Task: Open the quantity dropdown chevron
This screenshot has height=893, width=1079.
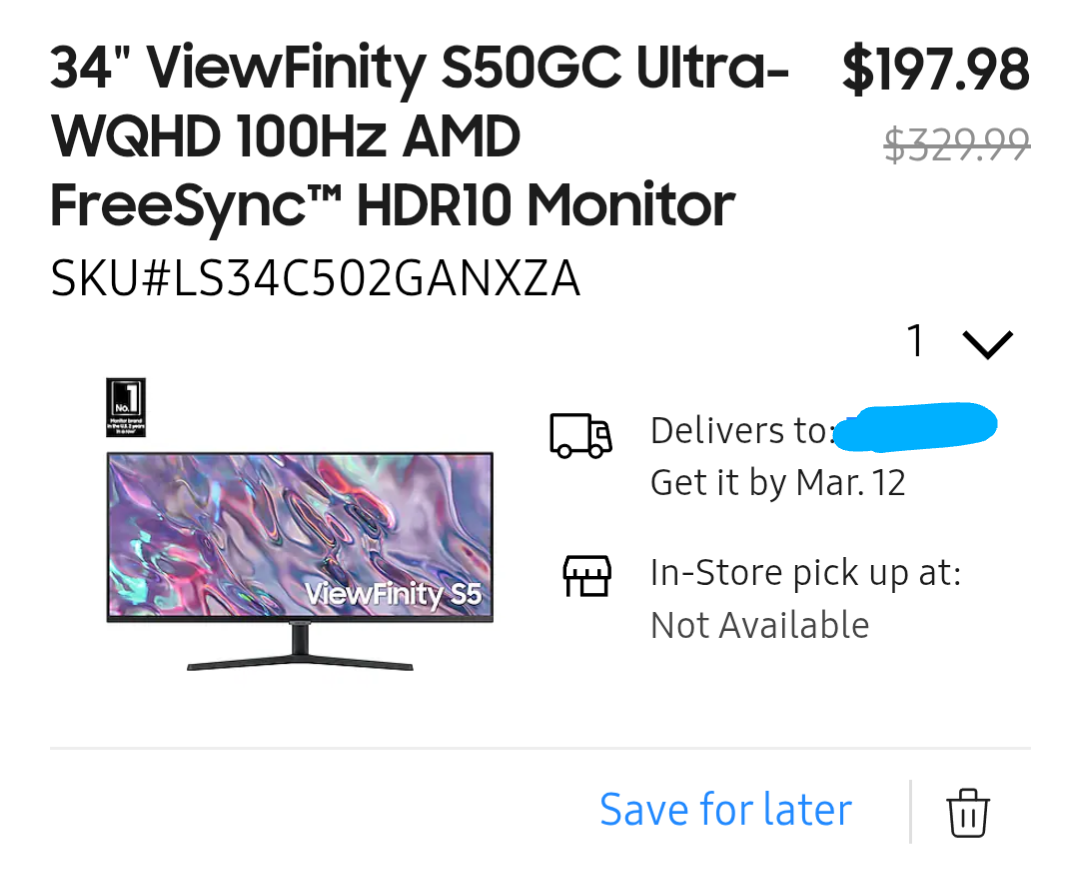Action: tap(987, 343)
